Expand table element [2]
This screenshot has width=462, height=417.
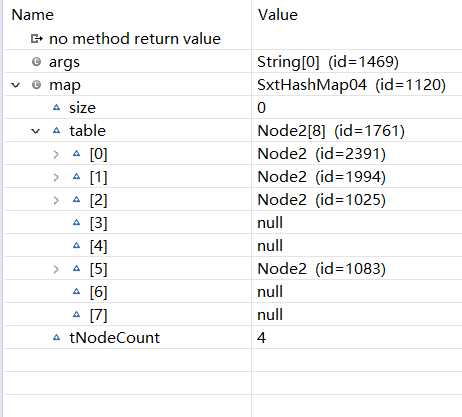point(56,200)
